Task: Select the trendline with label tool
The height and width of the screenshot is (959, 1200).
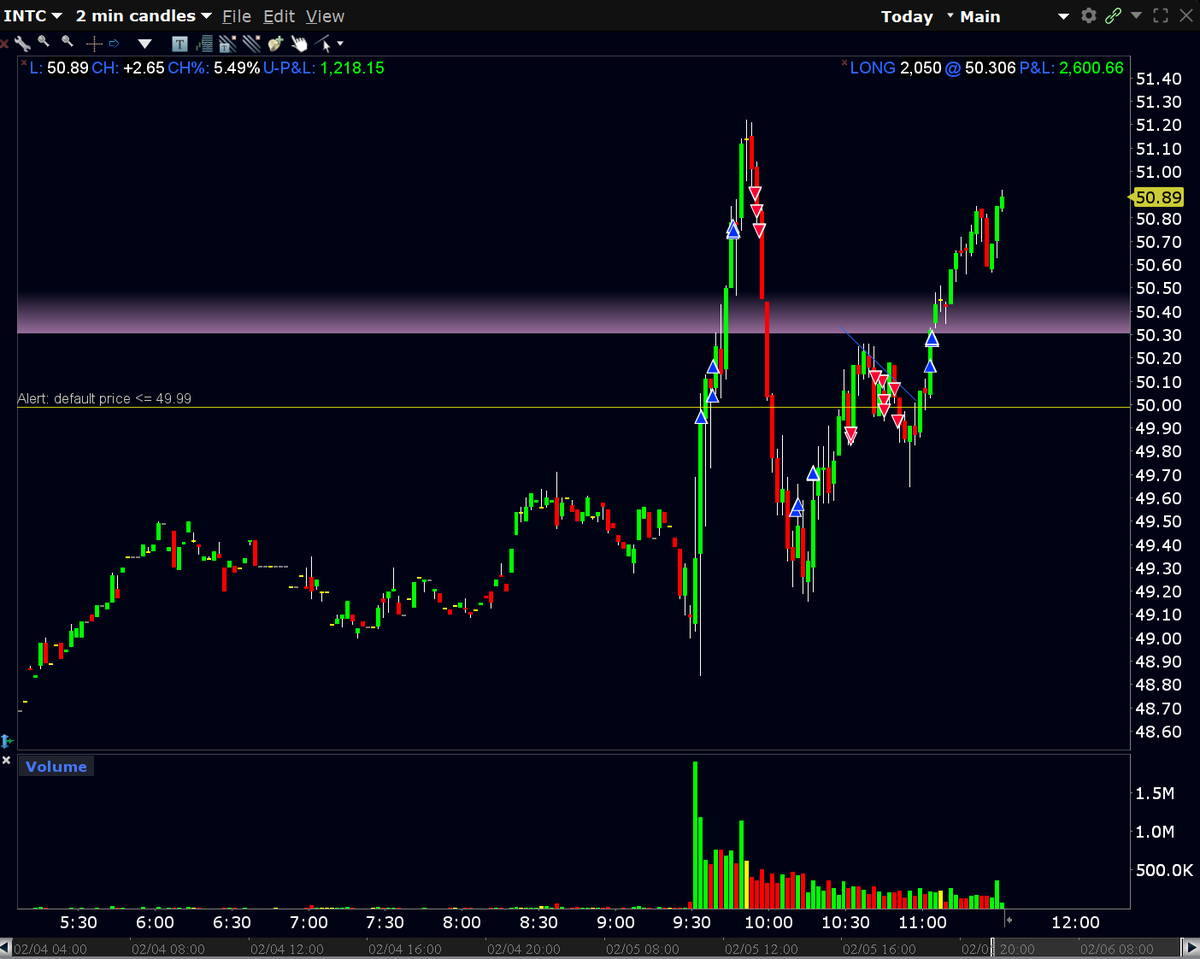Action: (x=227, y=44)
